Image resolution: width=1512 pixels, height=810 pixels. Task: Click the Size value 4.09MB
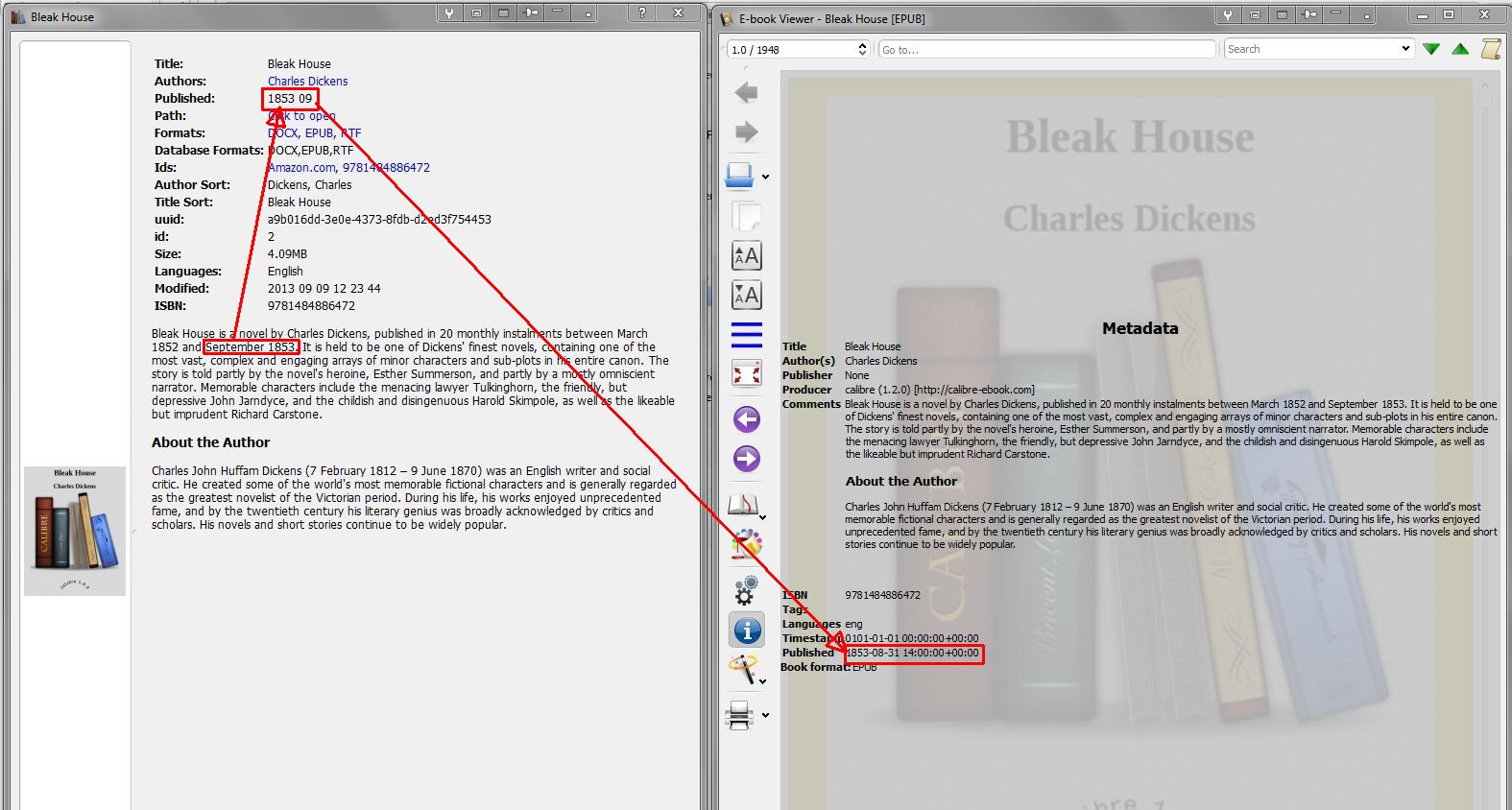[x=287, y=254]
